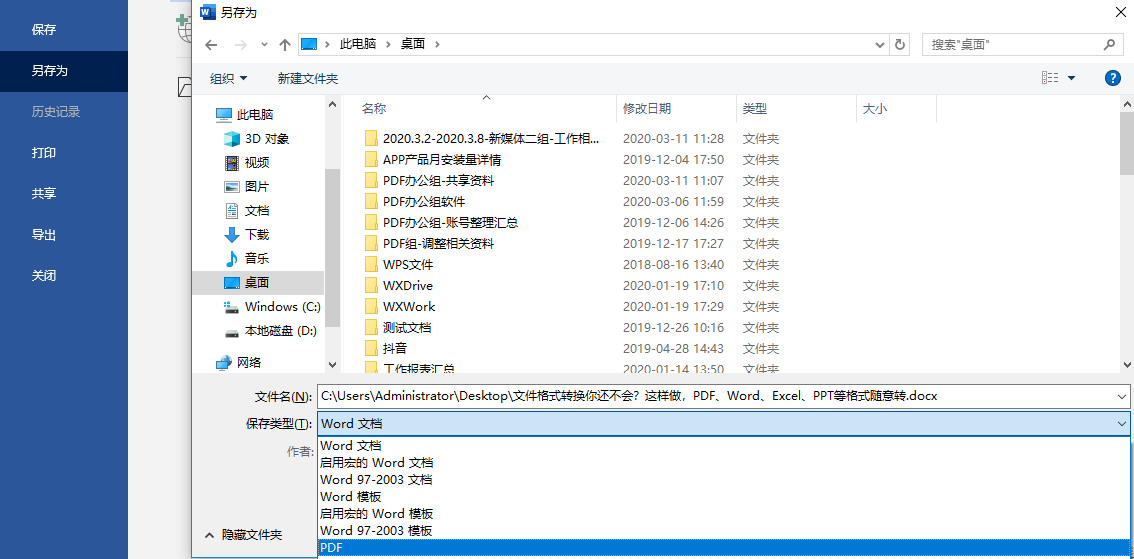Select folder 测试文档
This screenshot has width=1134, height=559.
pos(397,328)
